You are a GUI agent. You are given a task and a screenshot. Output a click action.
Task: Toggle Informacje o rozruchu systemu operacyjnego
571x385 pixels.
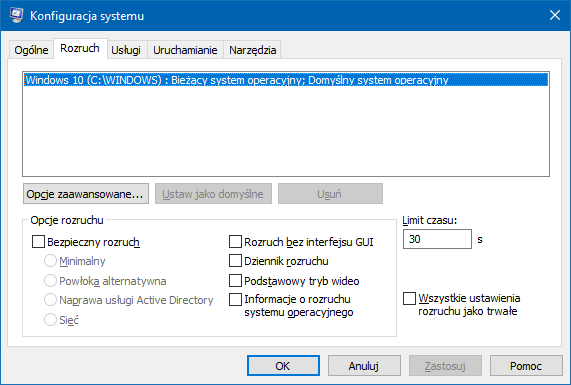point(235,299)
